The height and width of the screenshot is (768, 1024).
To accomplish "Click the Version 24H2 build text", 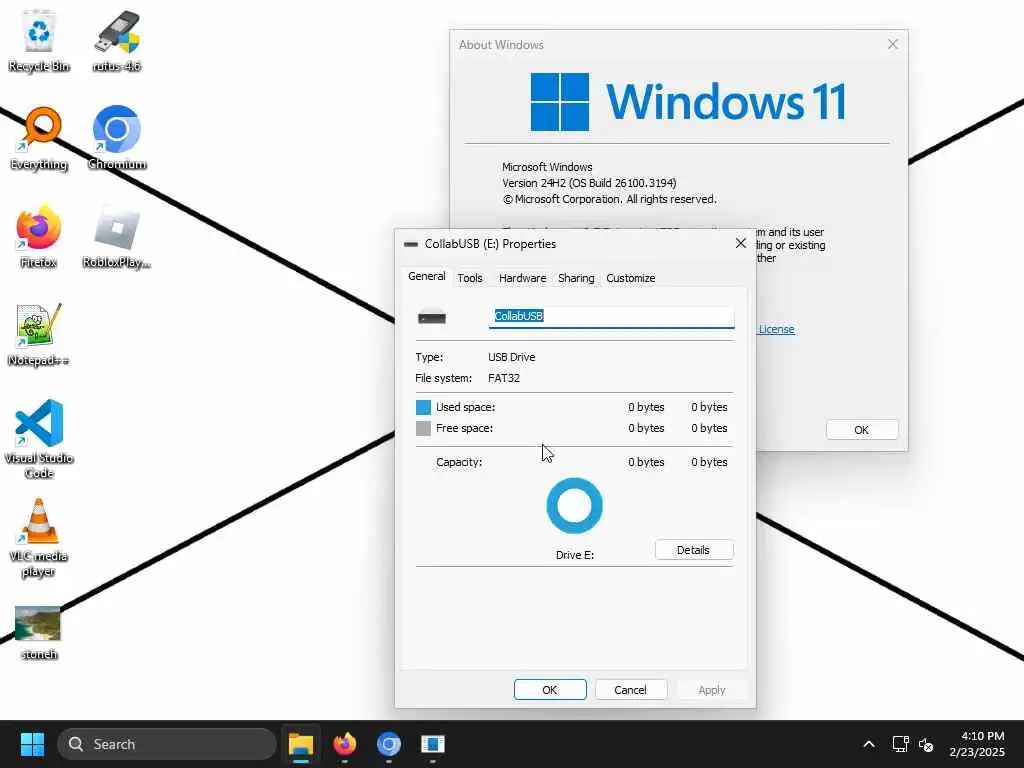I will 589,183.
